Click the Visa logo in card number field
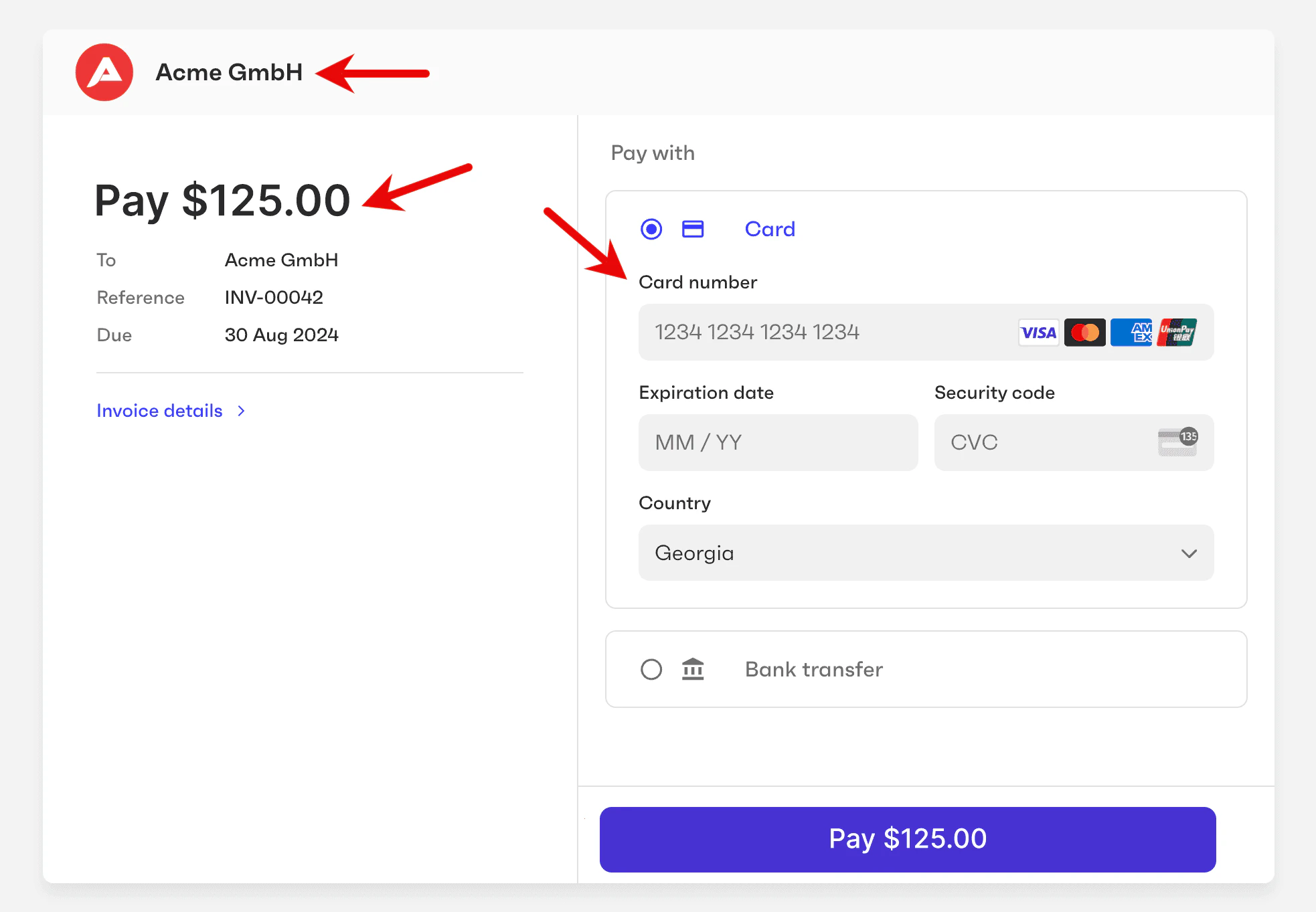1316x912 pixels. [x=1038, y=332]
